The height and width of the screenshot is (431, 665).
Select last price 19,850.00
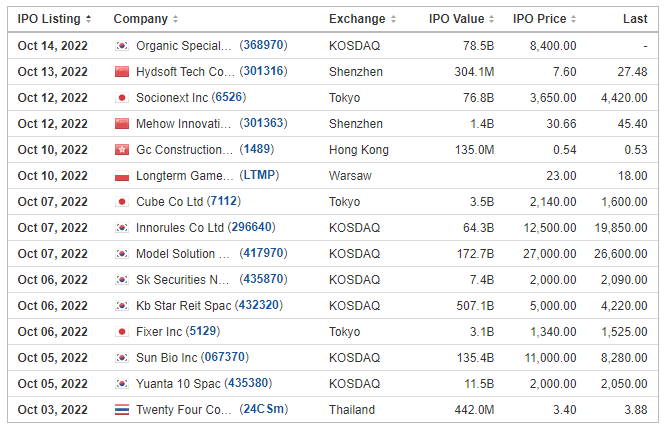[620, 227]
